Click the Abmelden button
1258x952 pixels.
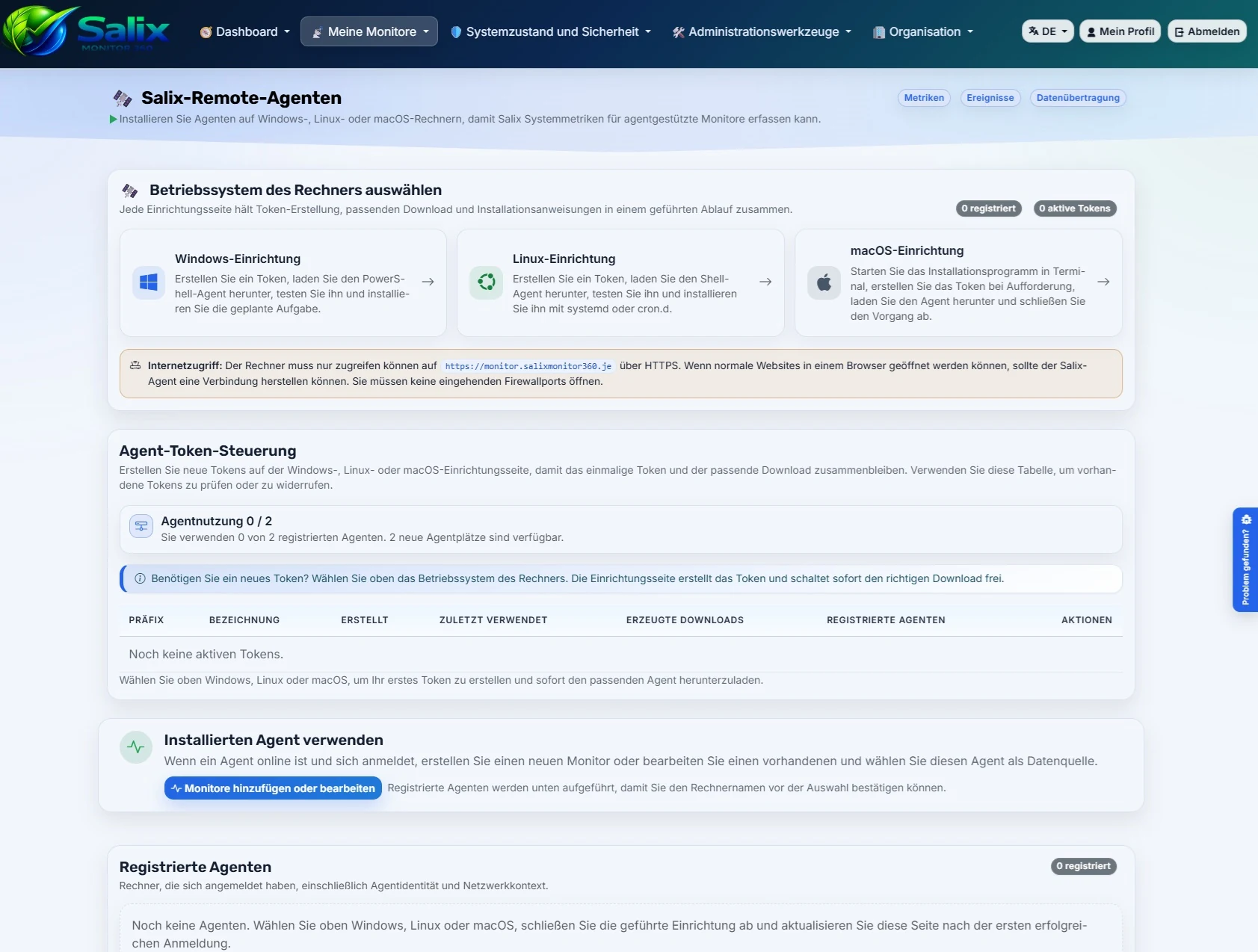[1207, 31]
